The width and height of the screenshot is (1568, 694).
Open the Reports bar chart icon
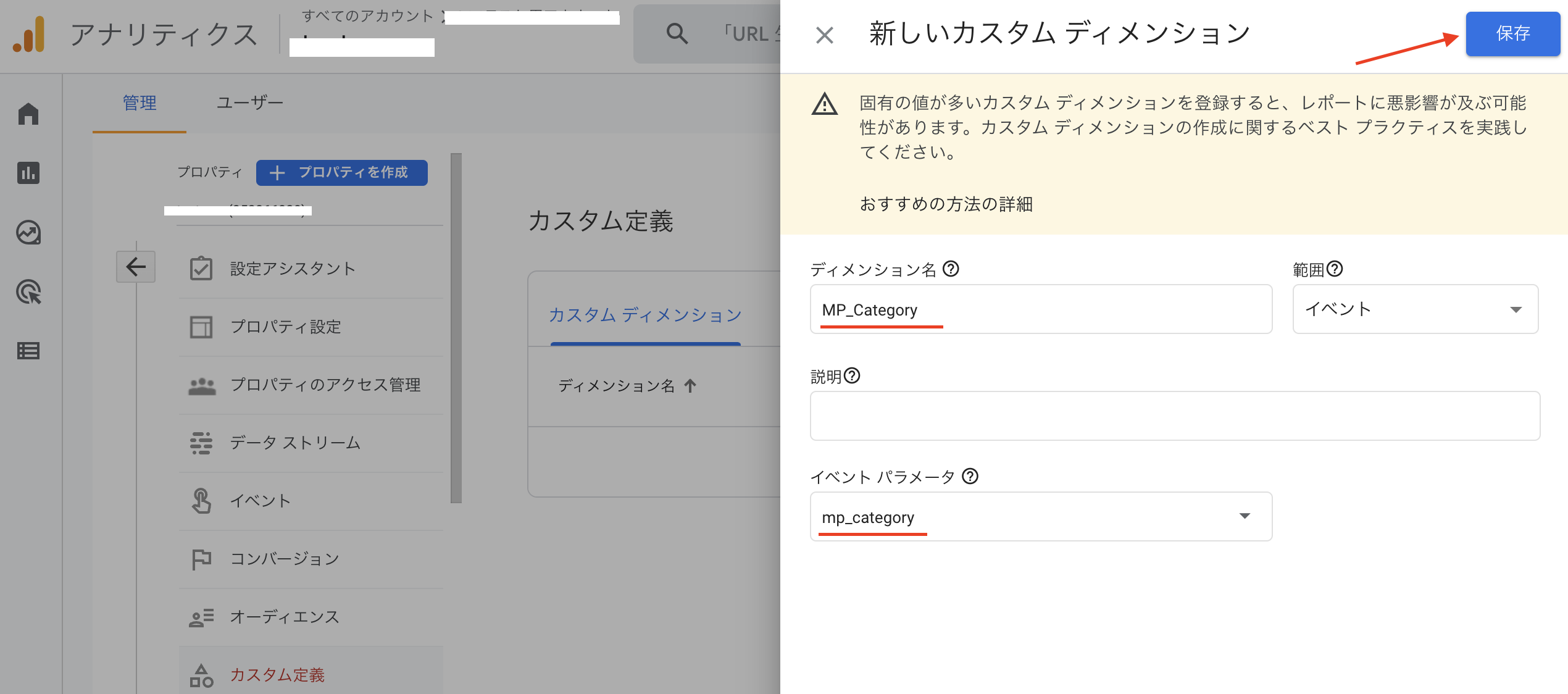coord(28,173)
